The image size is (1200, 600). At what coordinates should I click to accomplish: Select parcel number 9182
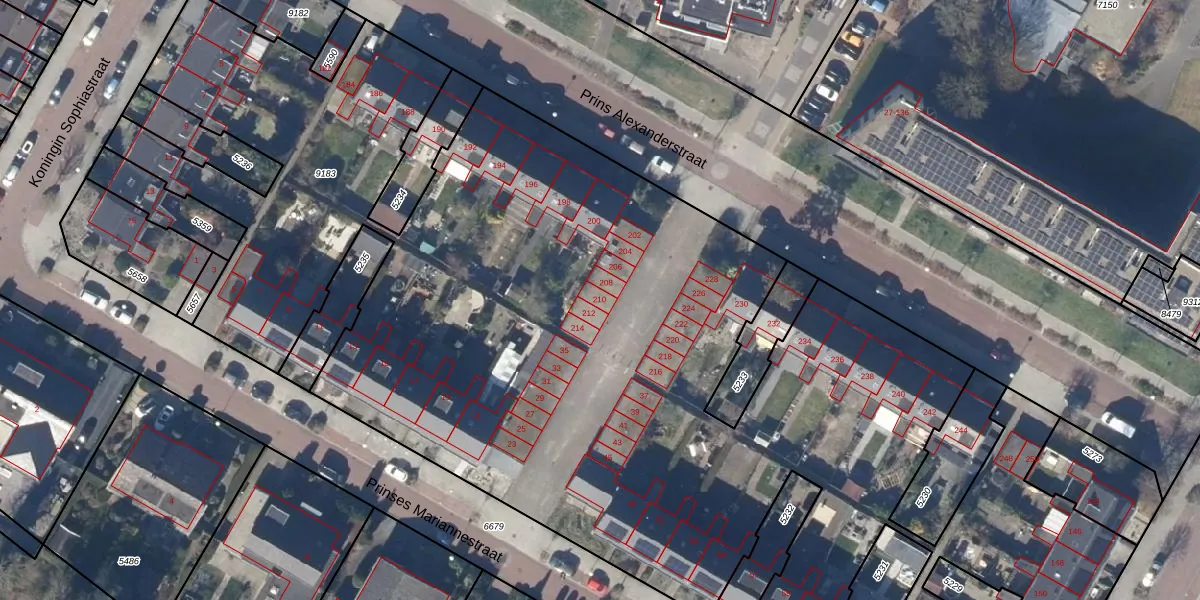(298, 13)
